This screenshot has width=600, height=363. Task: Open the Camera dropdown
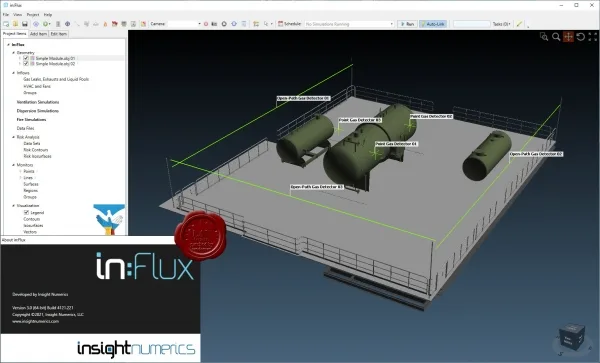pos(199,24)
